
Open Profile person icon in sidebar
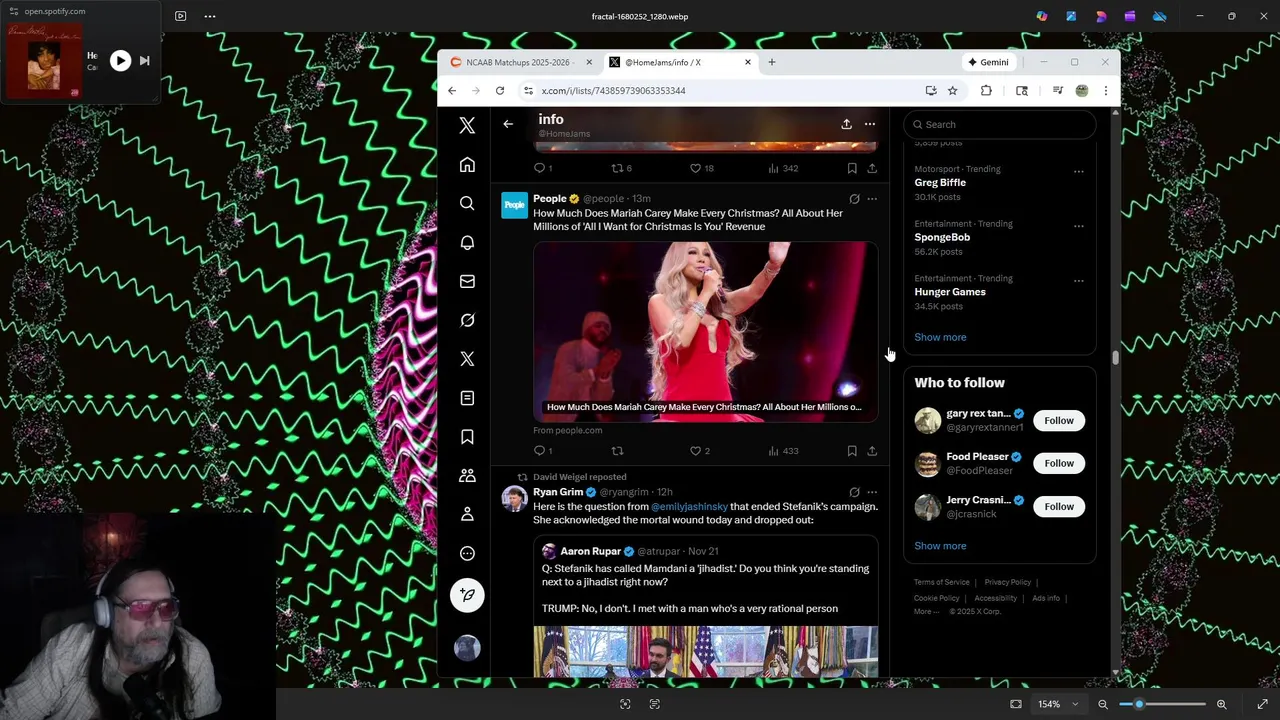(467, 514)
